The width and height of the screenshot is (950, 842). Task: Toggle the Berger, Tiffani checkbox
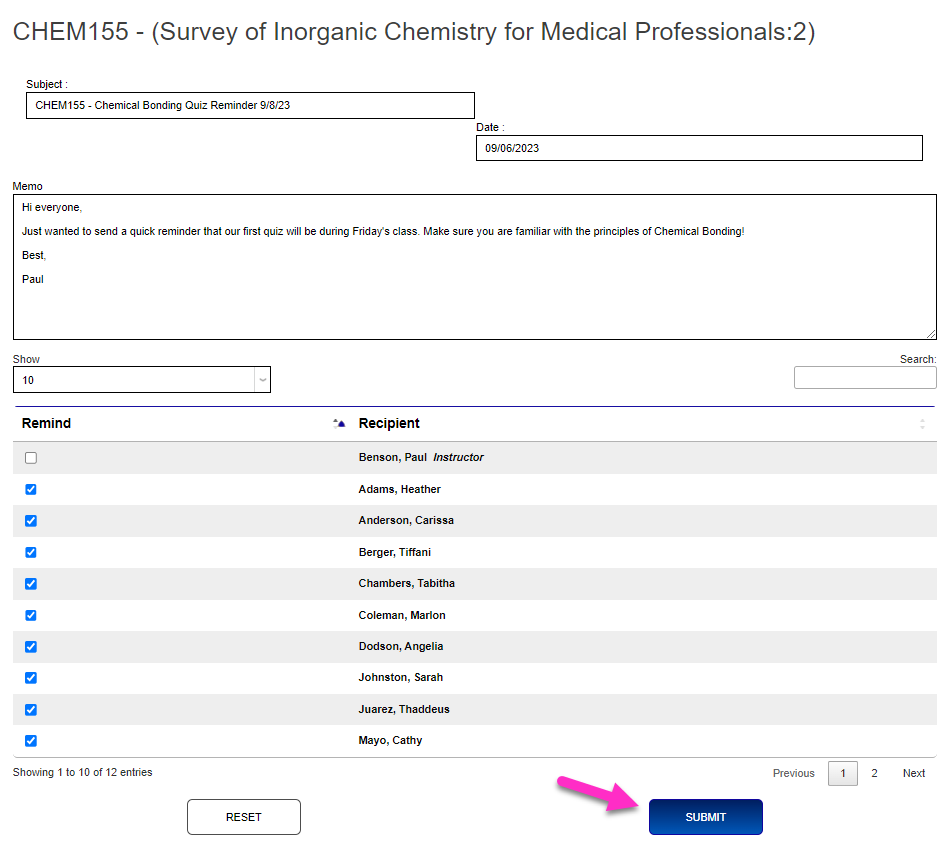pos(31,552)
